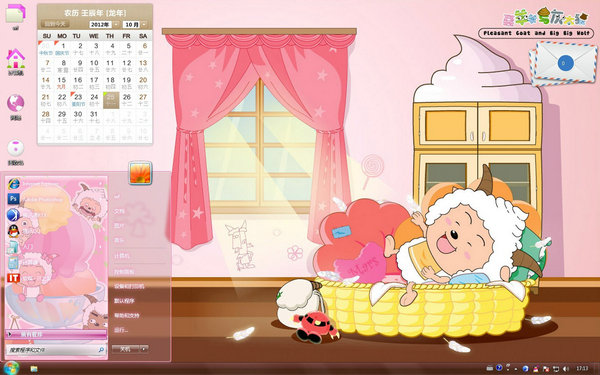Image resolution: width=600 pixels, height=375 pixels.
Task: Click the start menu search field
Action: click(x=56, y=350)
